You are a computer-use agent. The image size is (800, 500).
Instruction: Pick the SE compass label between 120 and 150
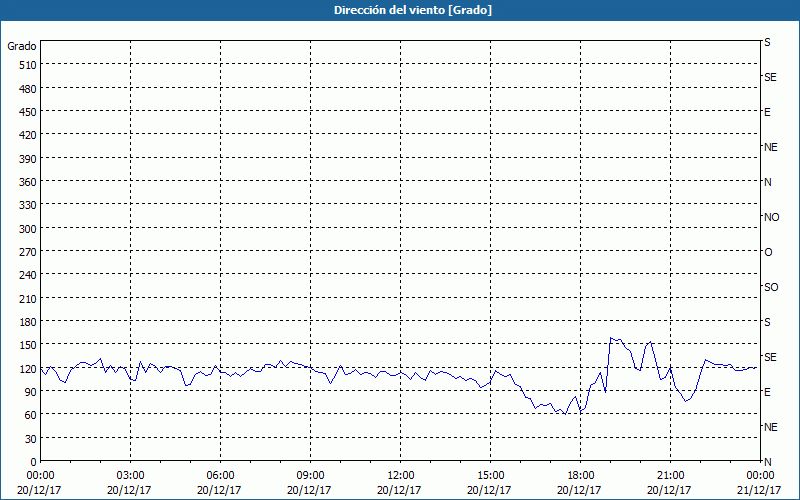[770, 357]
